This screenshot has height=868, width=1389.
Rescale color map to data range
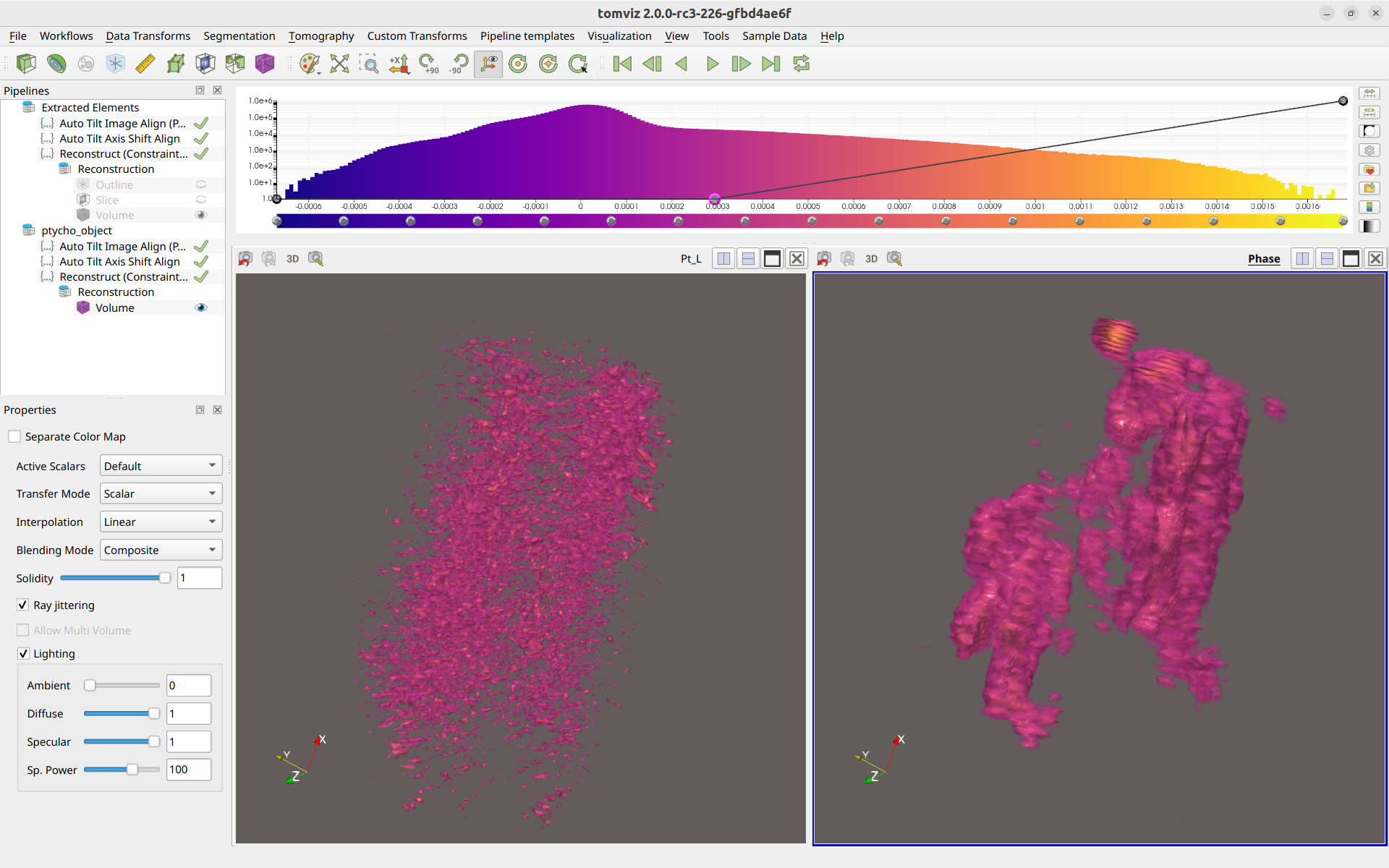coord(1369,93)
